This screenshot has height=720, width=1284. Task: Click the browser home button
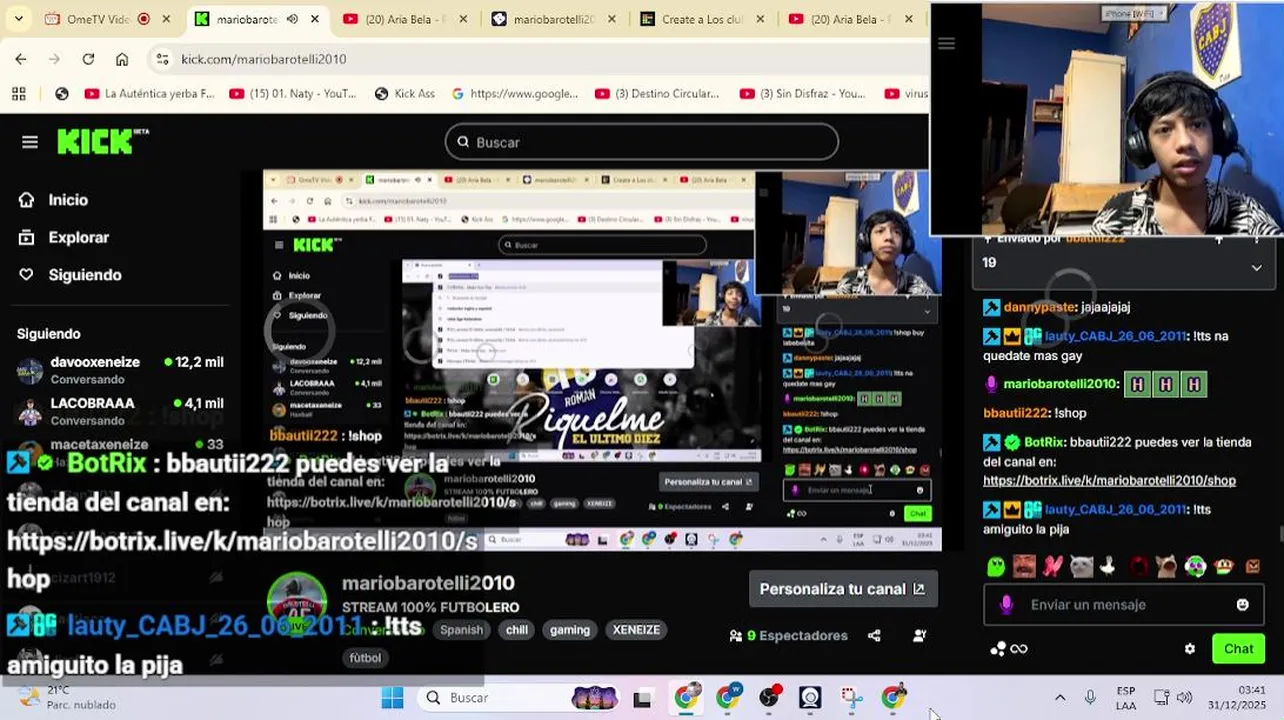pos(122,59)
